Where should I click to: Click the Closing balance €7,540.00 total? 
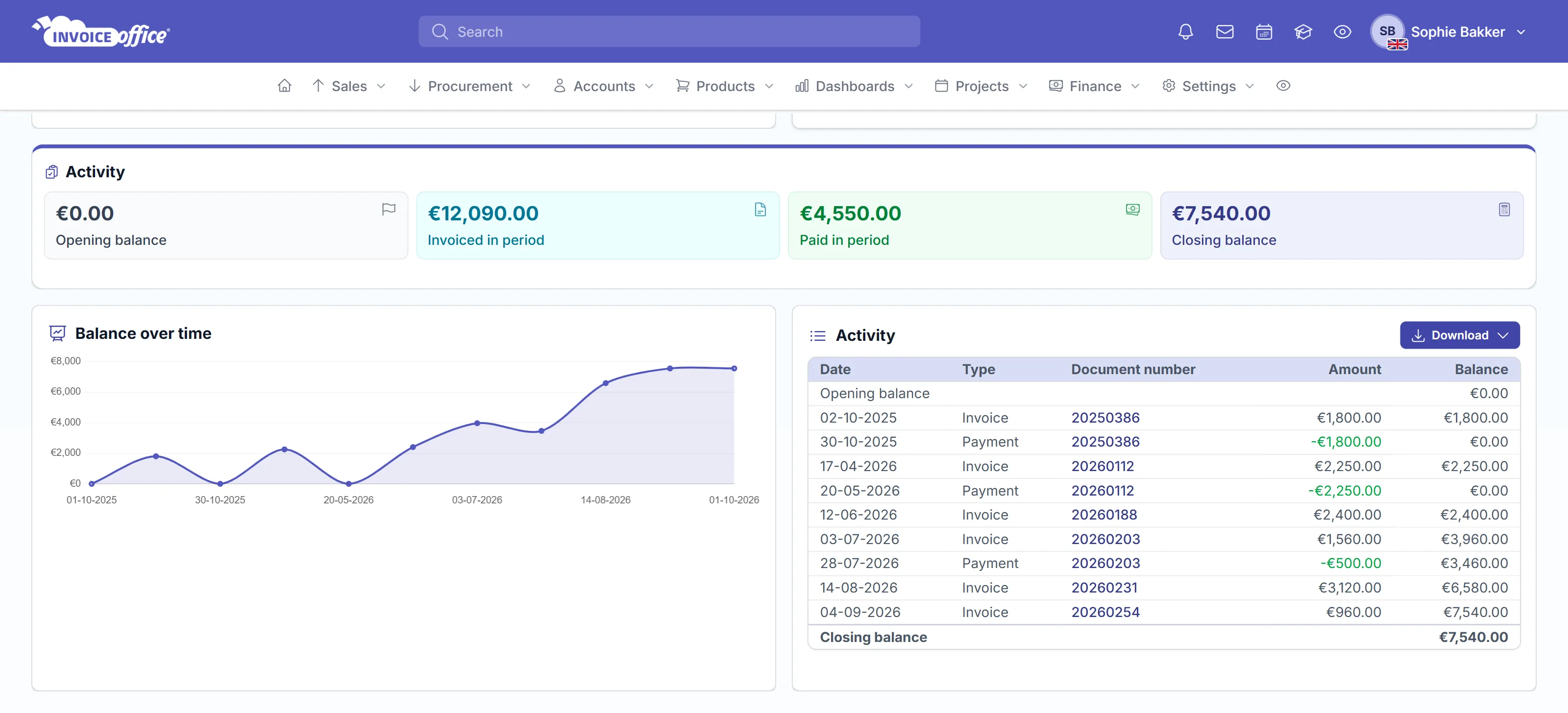click(x=1473, y=638)
